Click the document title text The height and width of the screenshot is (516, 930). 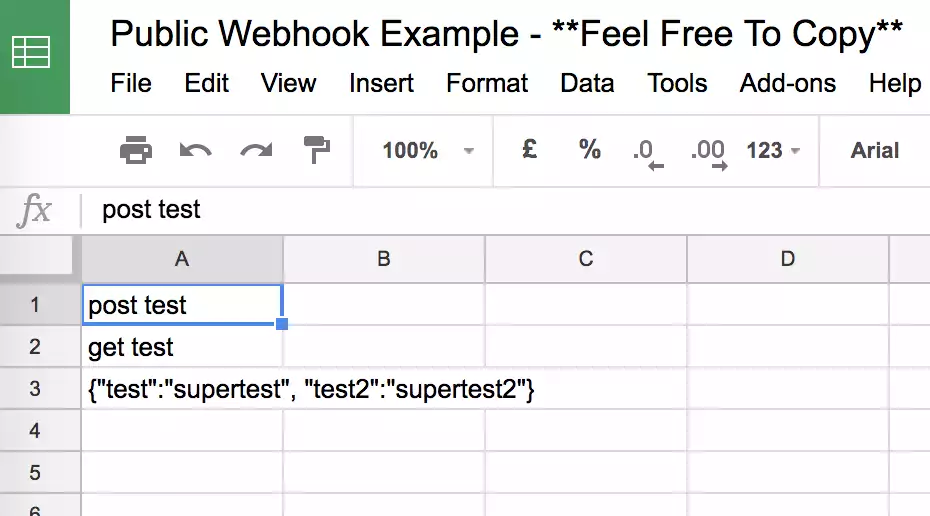click(x=506, y=34)
